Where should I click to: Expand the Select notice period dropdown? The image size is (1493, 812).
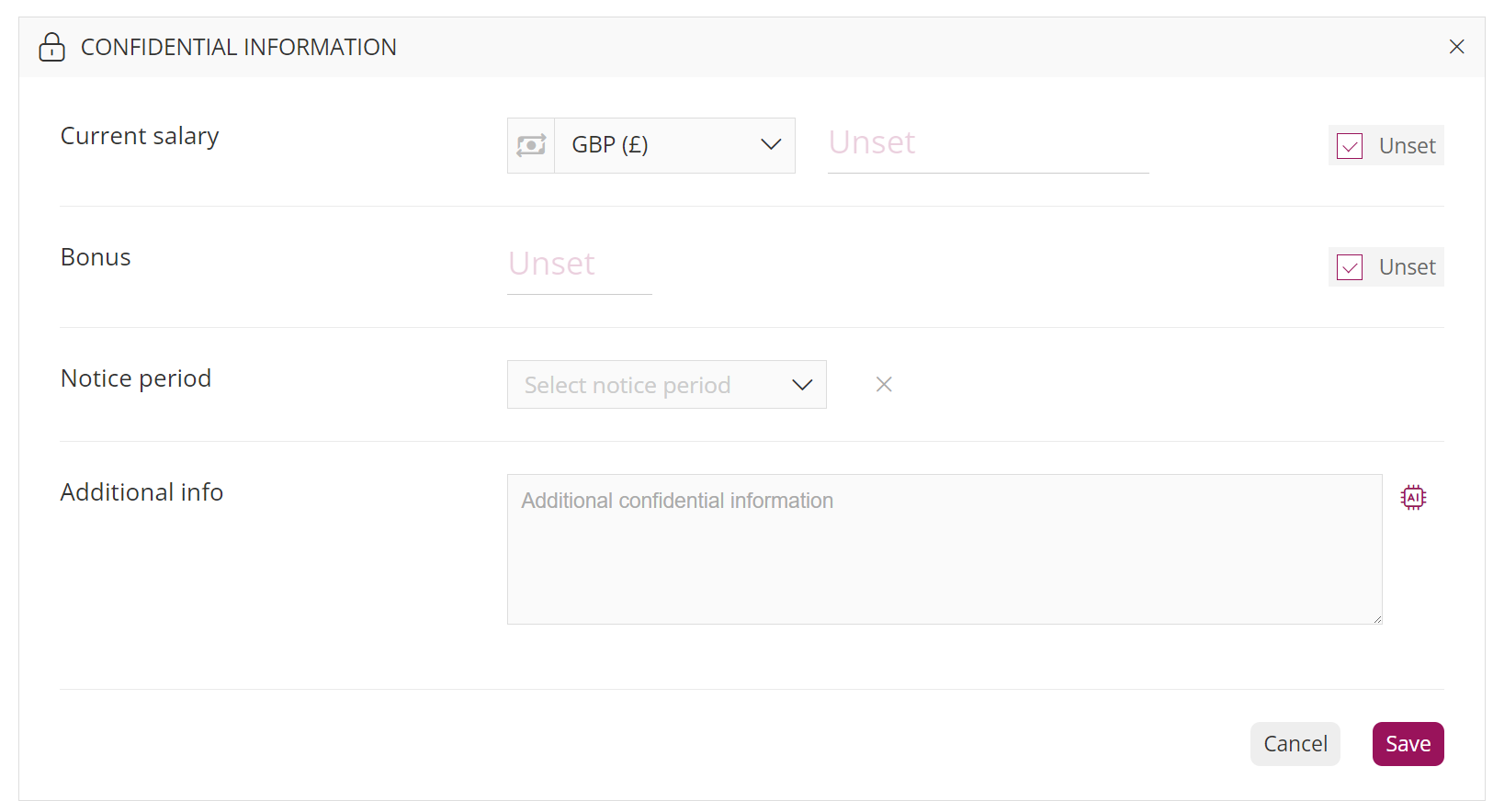[667, 384]
